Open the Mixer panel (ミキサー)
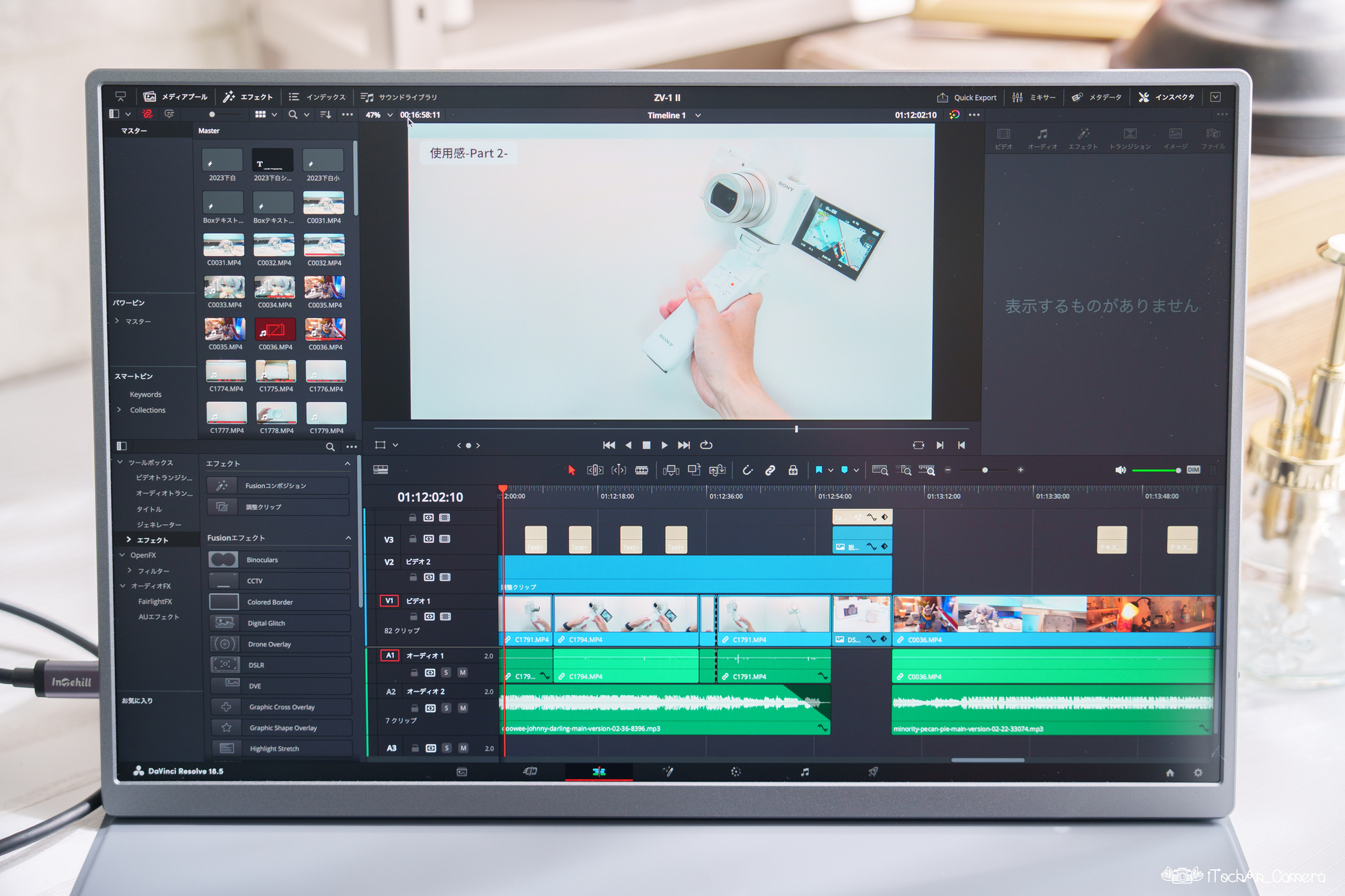 1034,97
